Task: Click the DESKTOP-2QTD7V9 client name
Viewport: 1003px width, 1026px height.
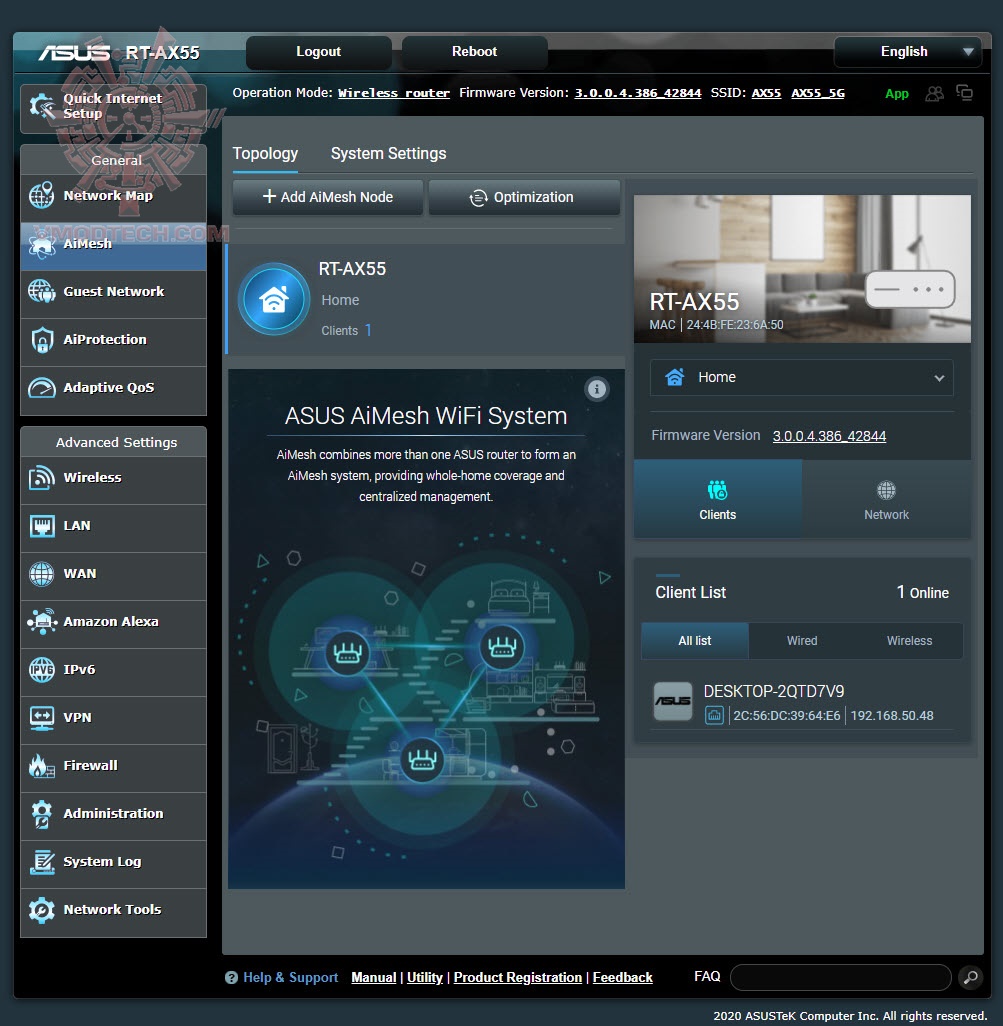Action: point(773,692)
